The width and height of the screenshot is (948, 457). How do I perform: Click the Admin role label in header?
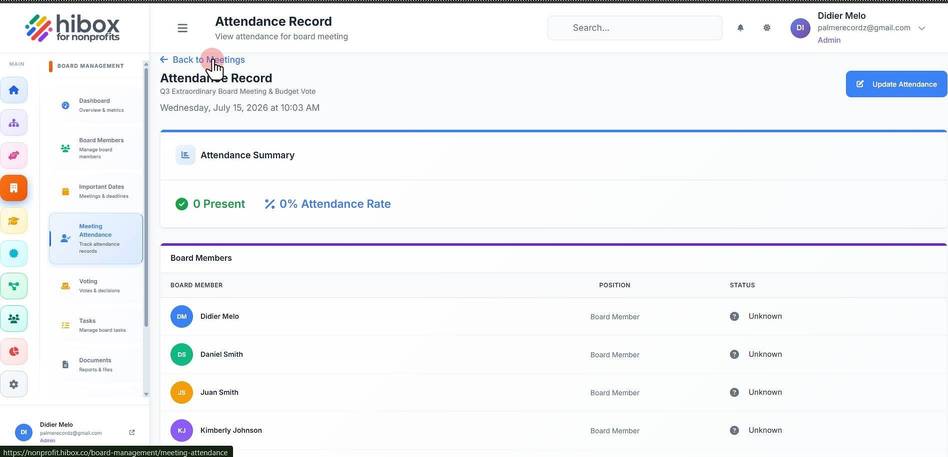[829, 41]
